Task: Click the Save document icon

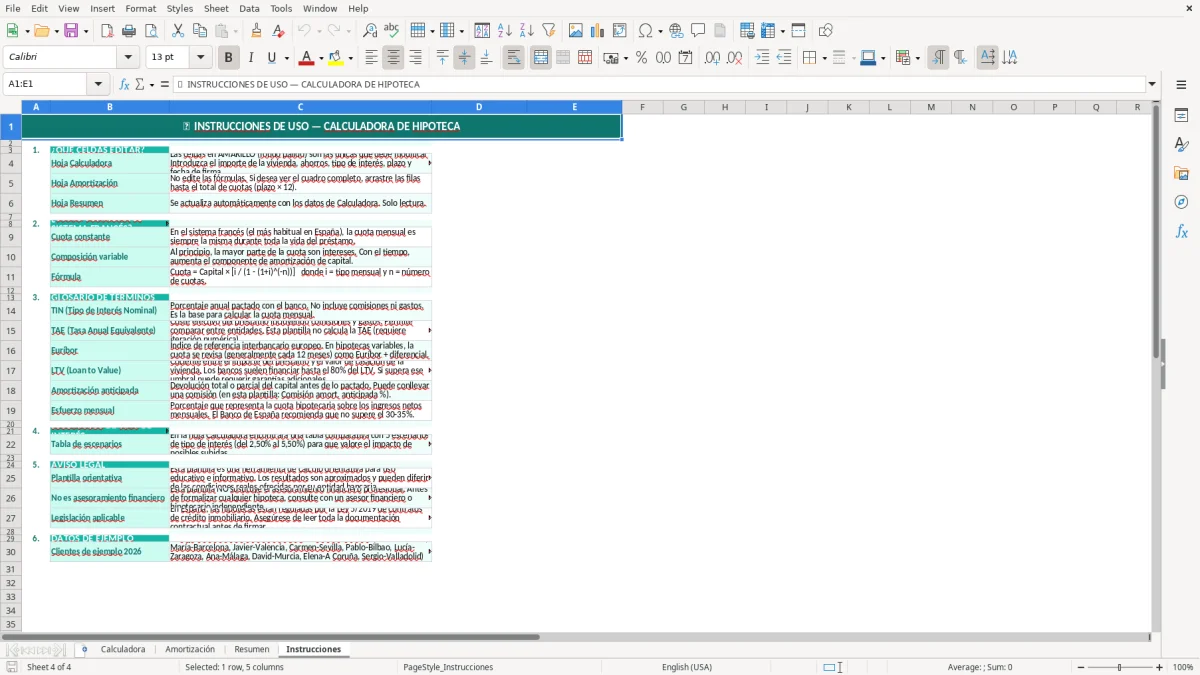Action: tap(71, 31)
